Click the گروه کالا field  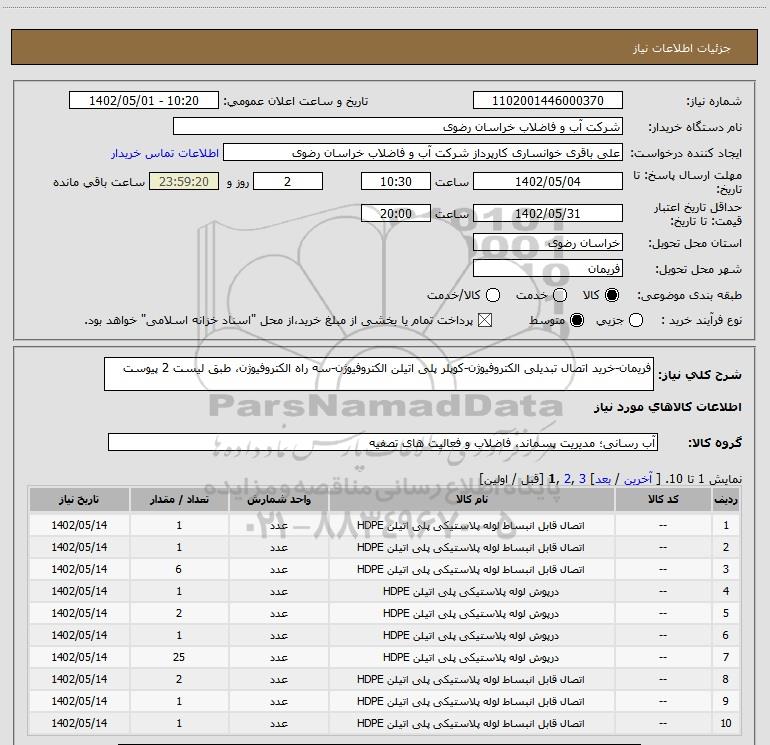(383, 442)
